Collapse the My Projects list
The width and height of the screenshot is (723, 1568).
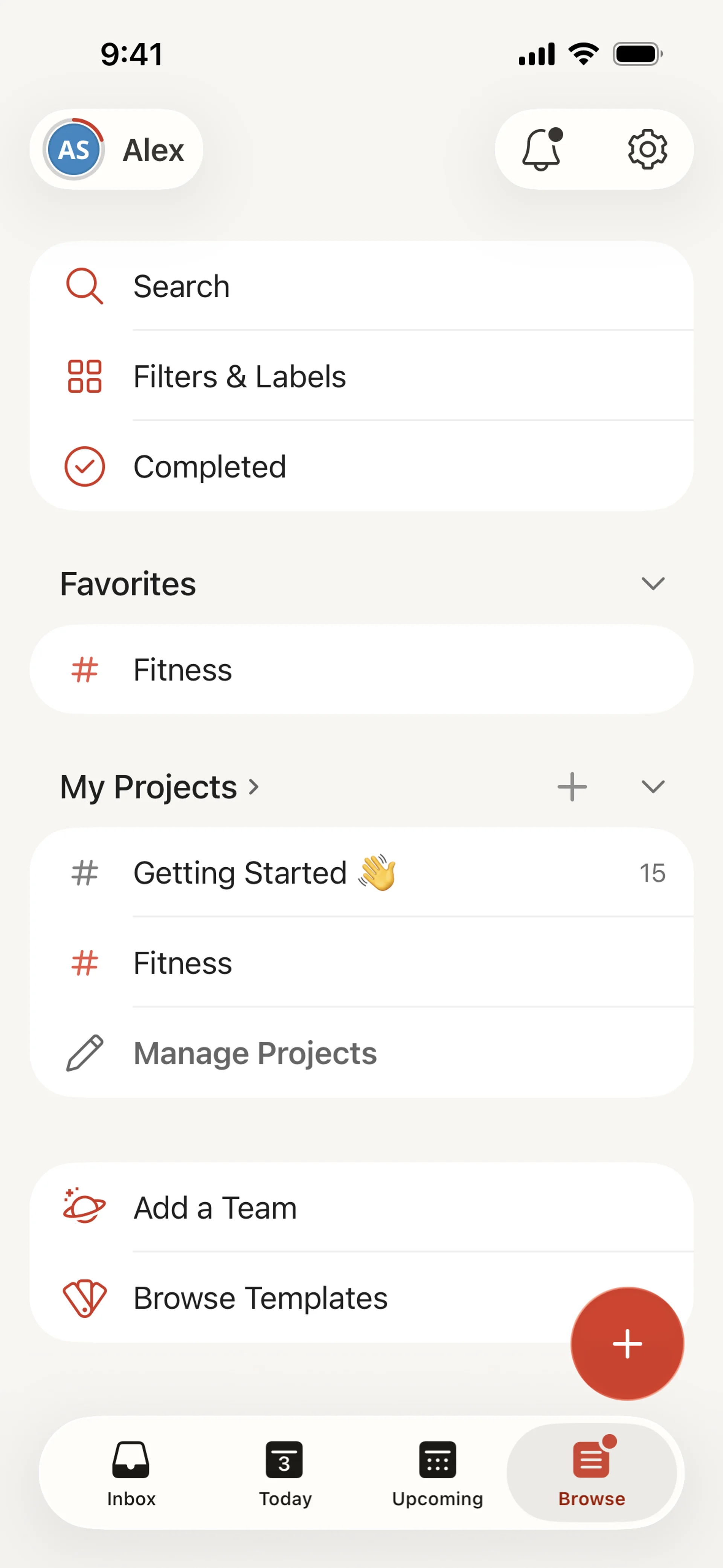pyautogui.click(x=653, y=787)
